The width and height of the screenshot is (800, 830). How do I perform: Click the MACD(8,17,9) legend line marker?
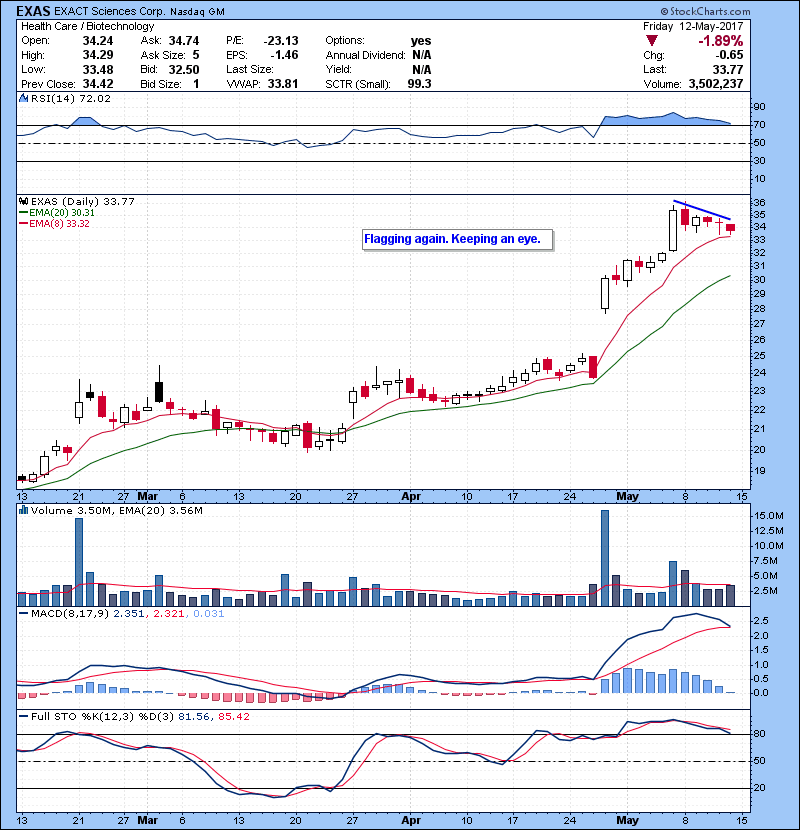click(x=24, y=612)
